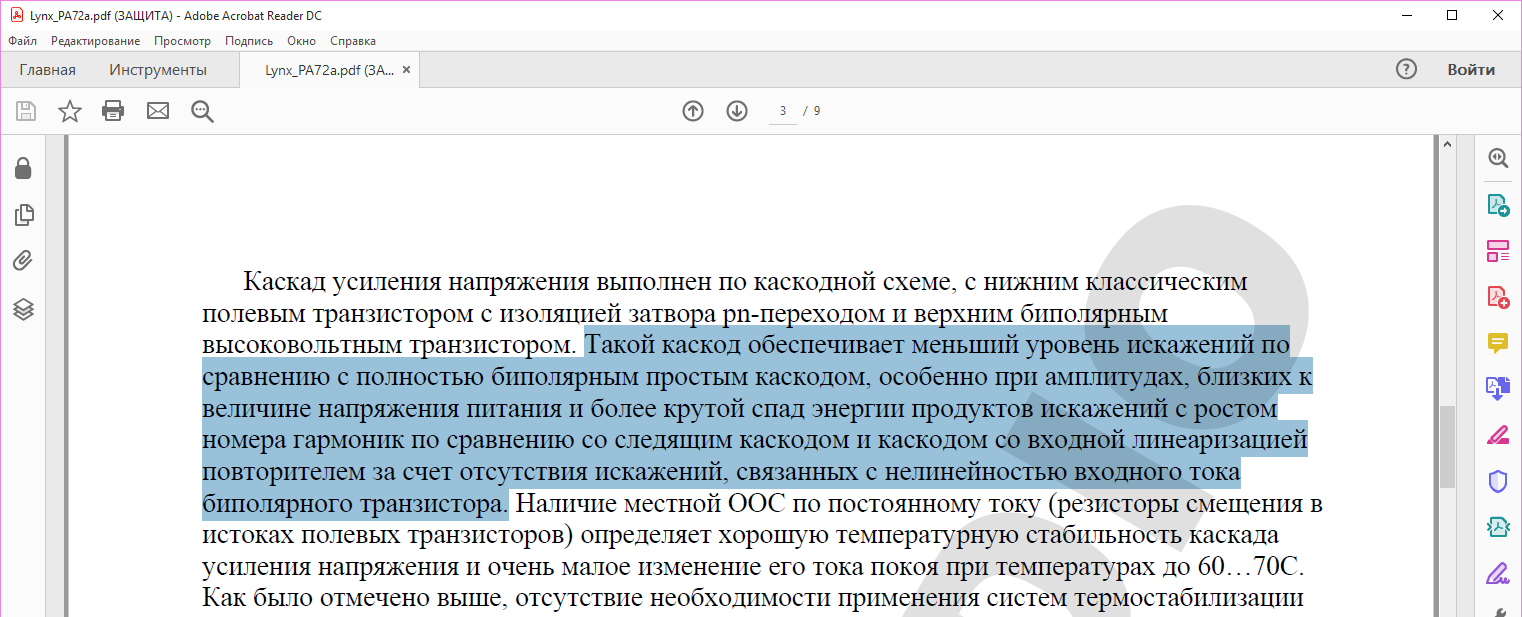Viewport: 1522px width, 617px height.
Task: Open the Просмотр menu
Action: pyautogui.click(x=182, y=41)
